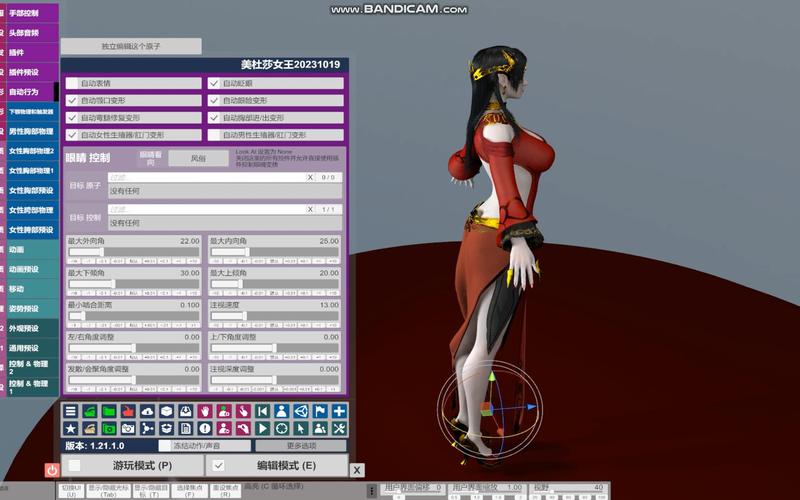Click the cloud download icon
Viewport: 800px width, 500px height.
pyautogui.click(x=147, y=411)
